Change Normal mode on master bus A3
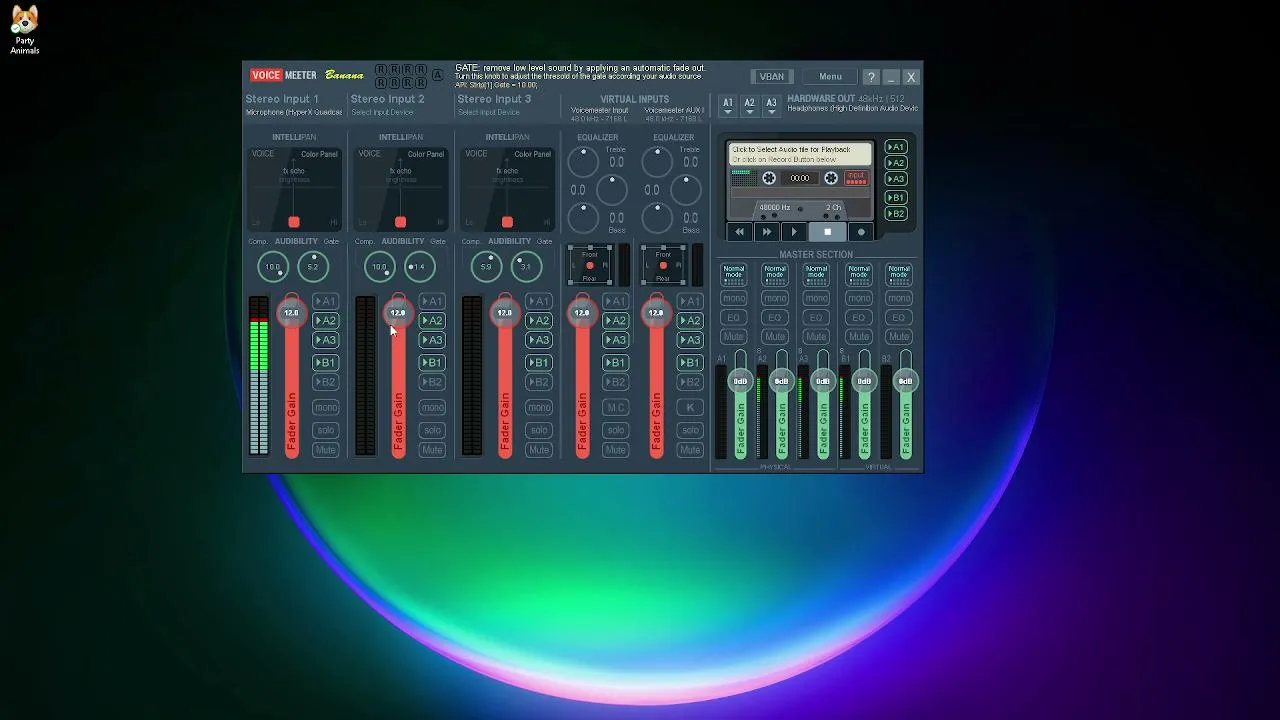 coord(817,274)
